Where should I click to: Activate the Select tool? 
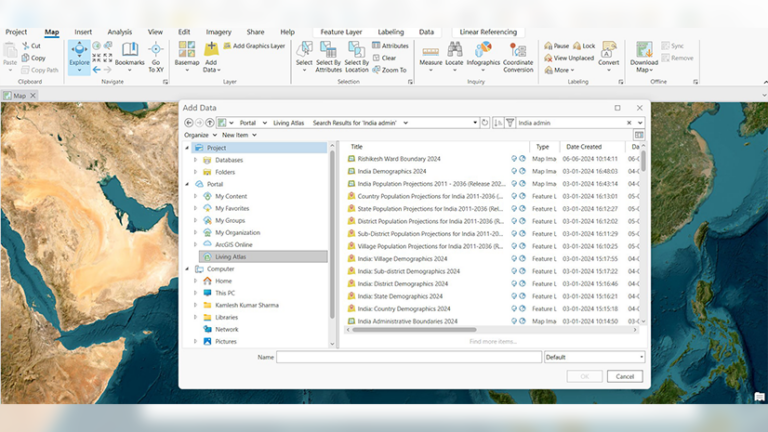click(x=304, y=57)
